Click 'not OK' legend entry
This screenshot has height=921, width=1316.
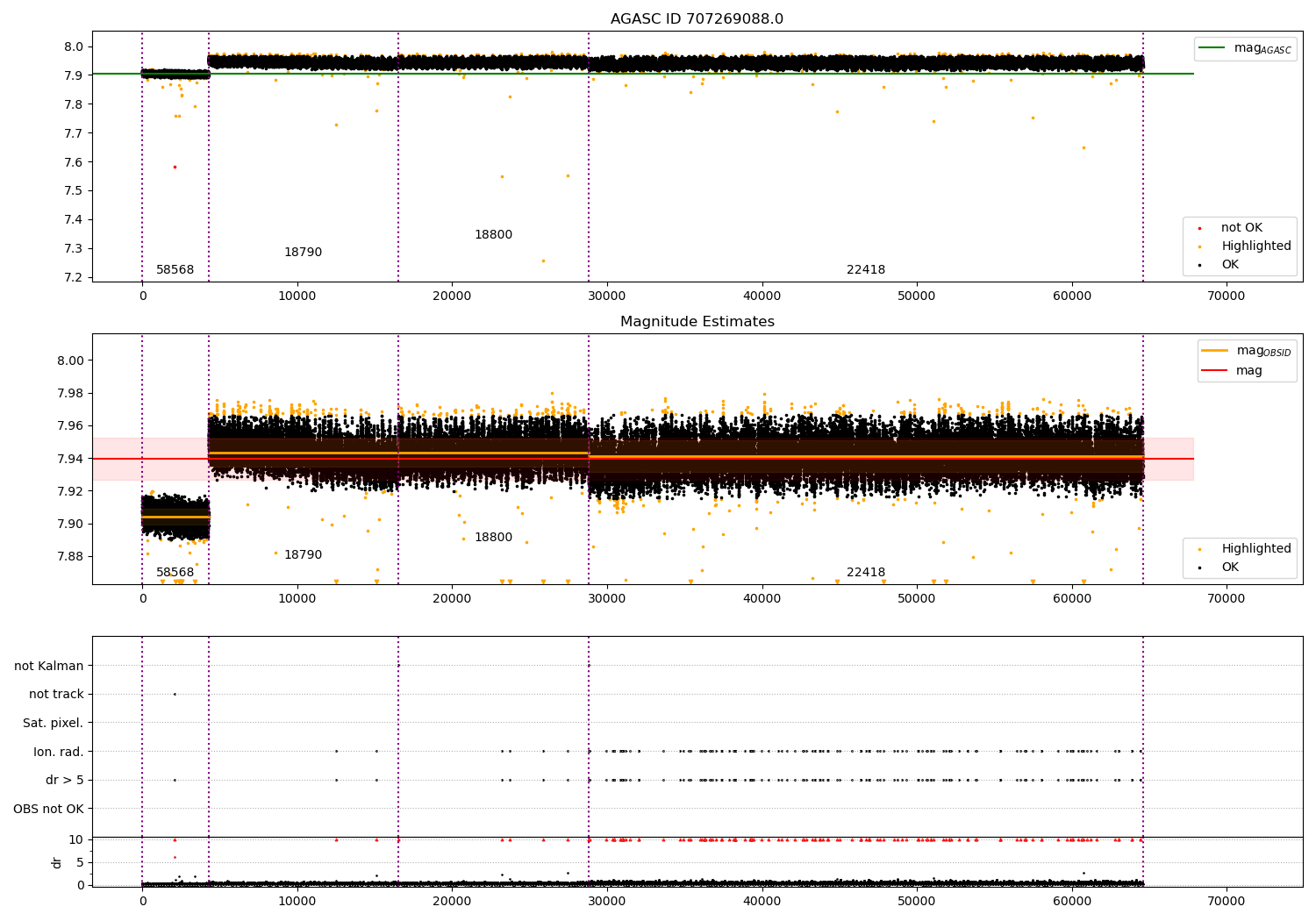tap(1241, 228)
